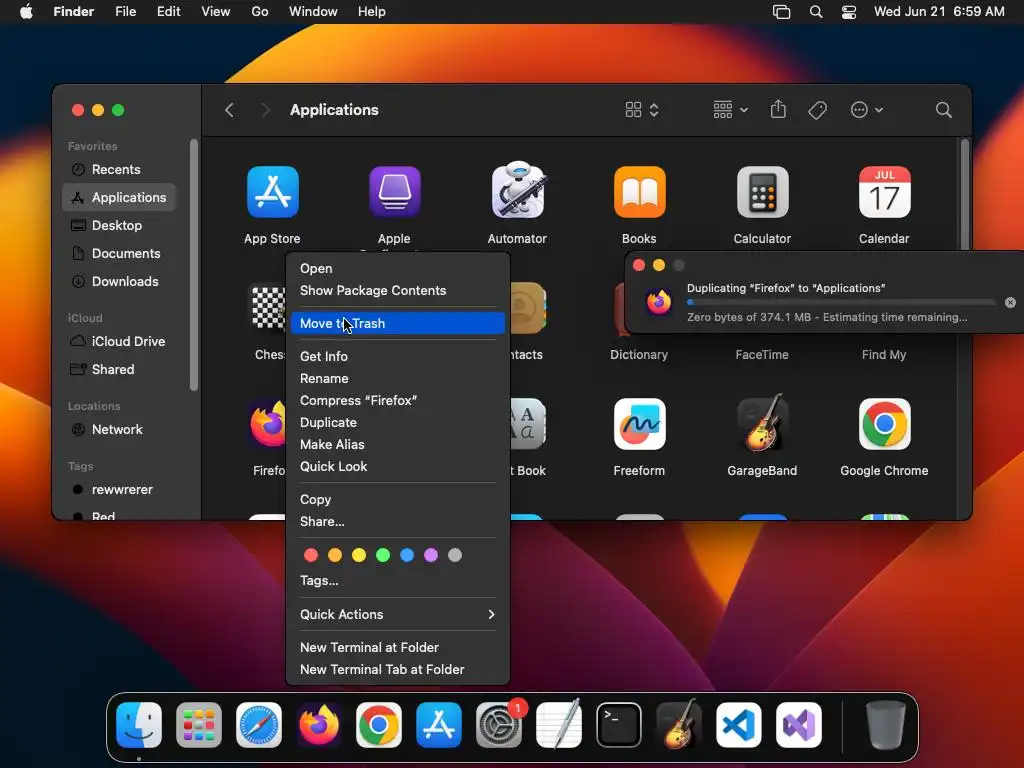Apply the green tag color
This screenshot has width=1024, height=768.
tap(383, 555)
